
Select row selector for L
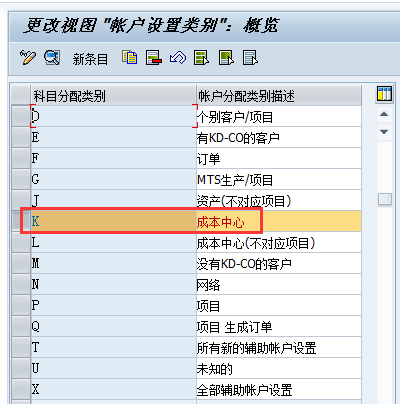21,242
